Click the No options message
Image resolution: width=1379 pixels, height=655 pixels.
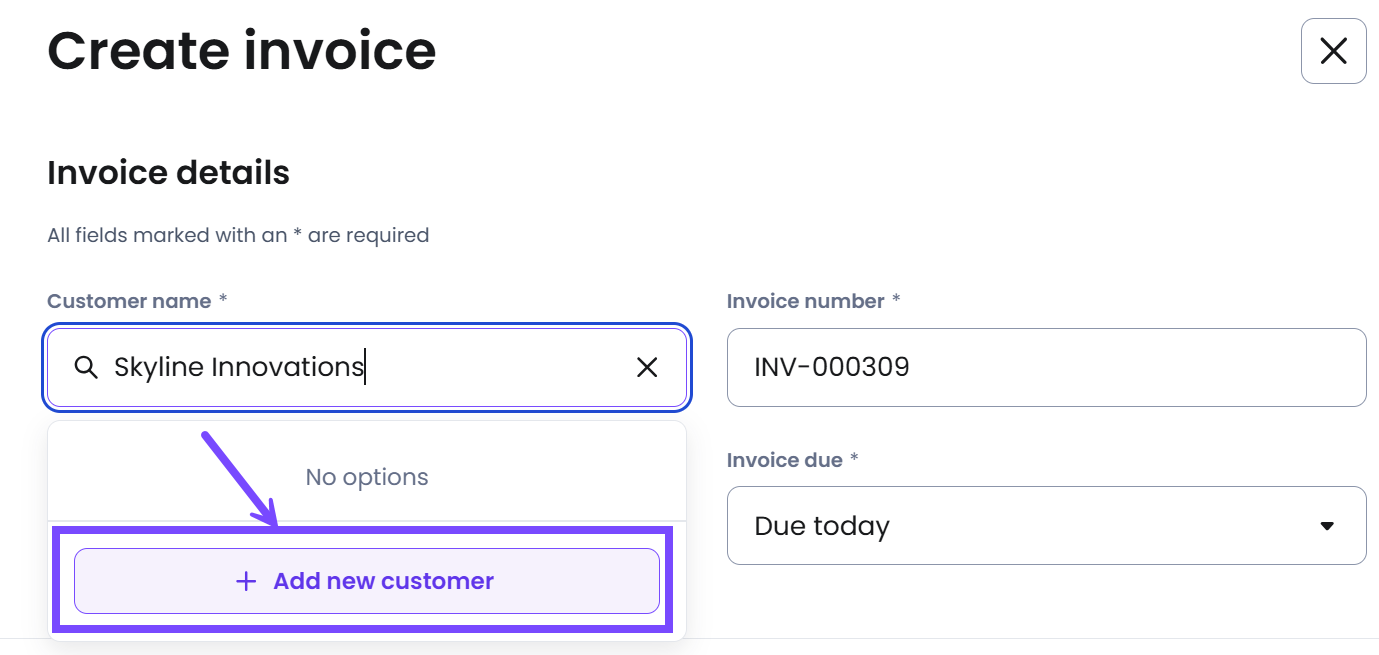(x=367, y=477)
